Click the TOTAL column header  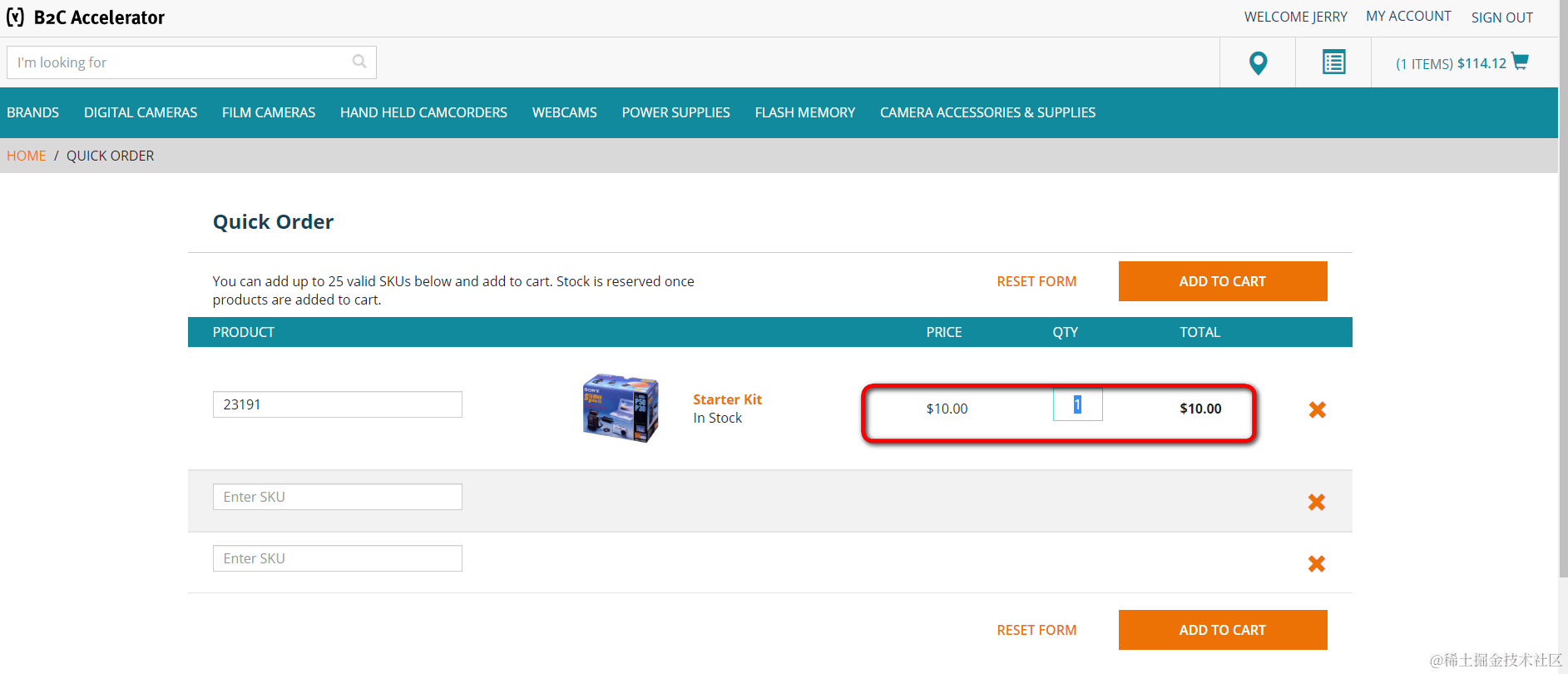tap(1199, 332)
